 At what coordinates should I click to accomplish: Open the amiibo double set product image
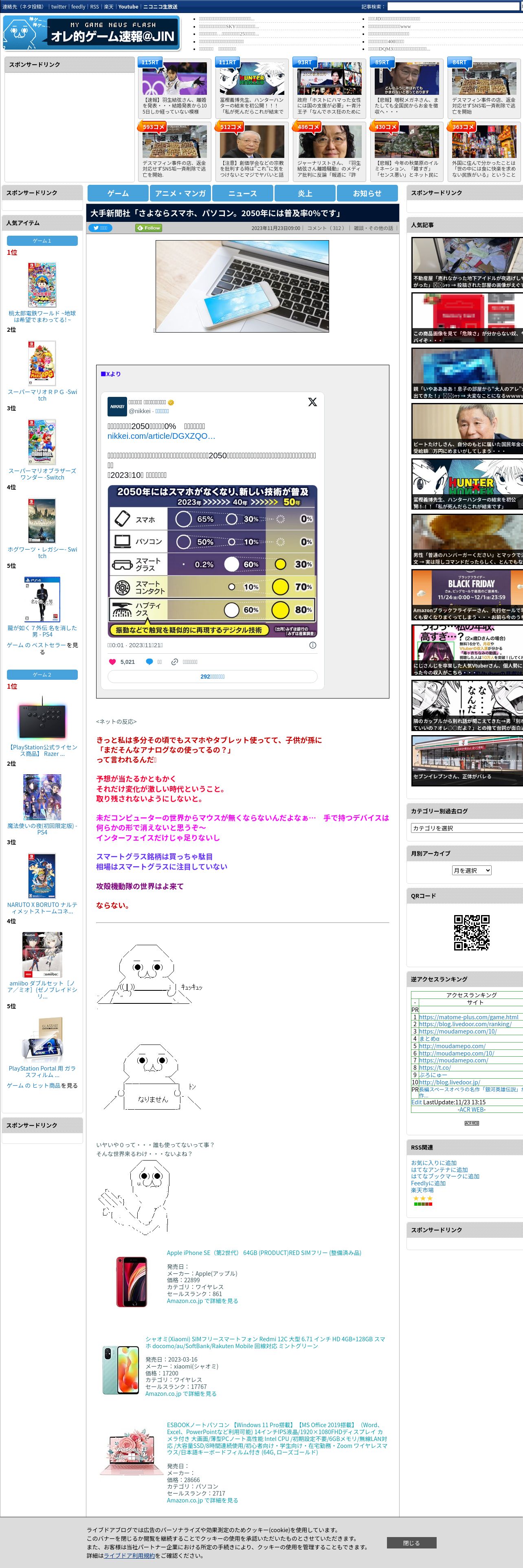coord(42,955)
